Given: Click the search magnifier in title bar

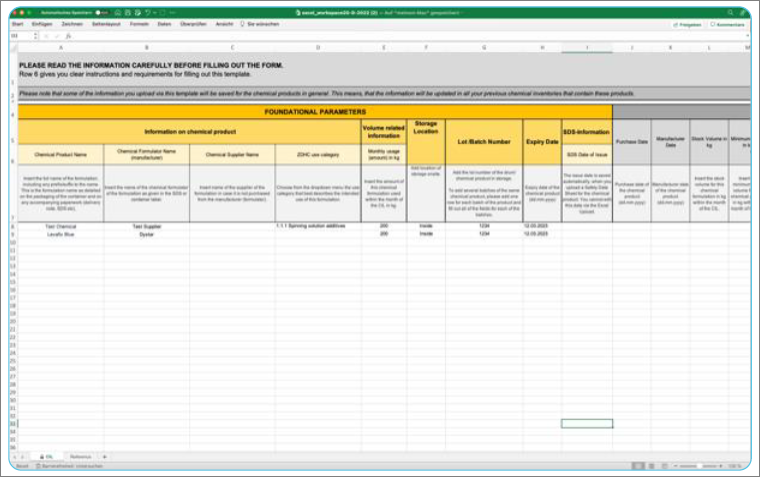Looking at the screenshot, I should pos(730,13).
